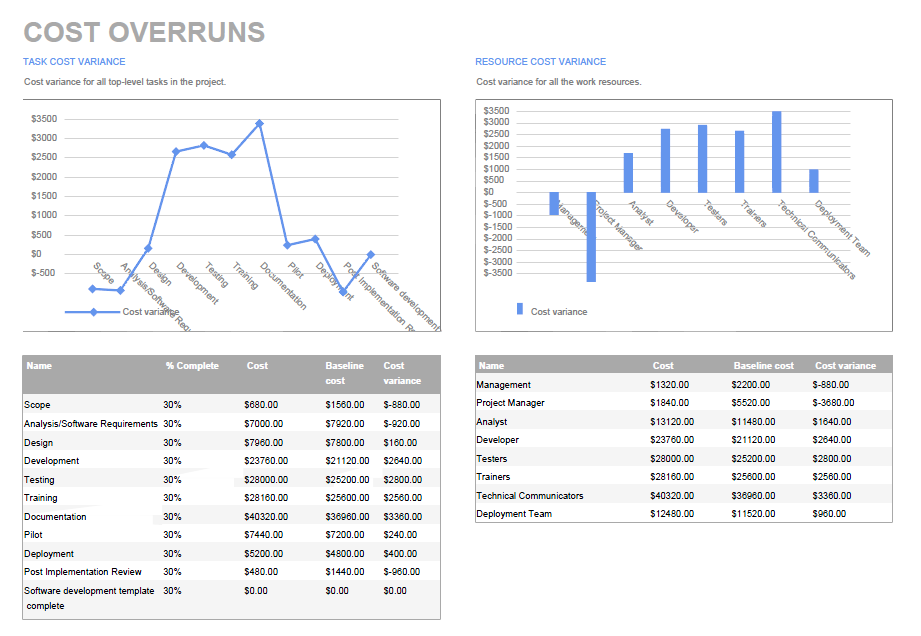Viewport: 921px width, 636px height.
Task: Click the resource table Baseline cost header
Action: [763, 366]
